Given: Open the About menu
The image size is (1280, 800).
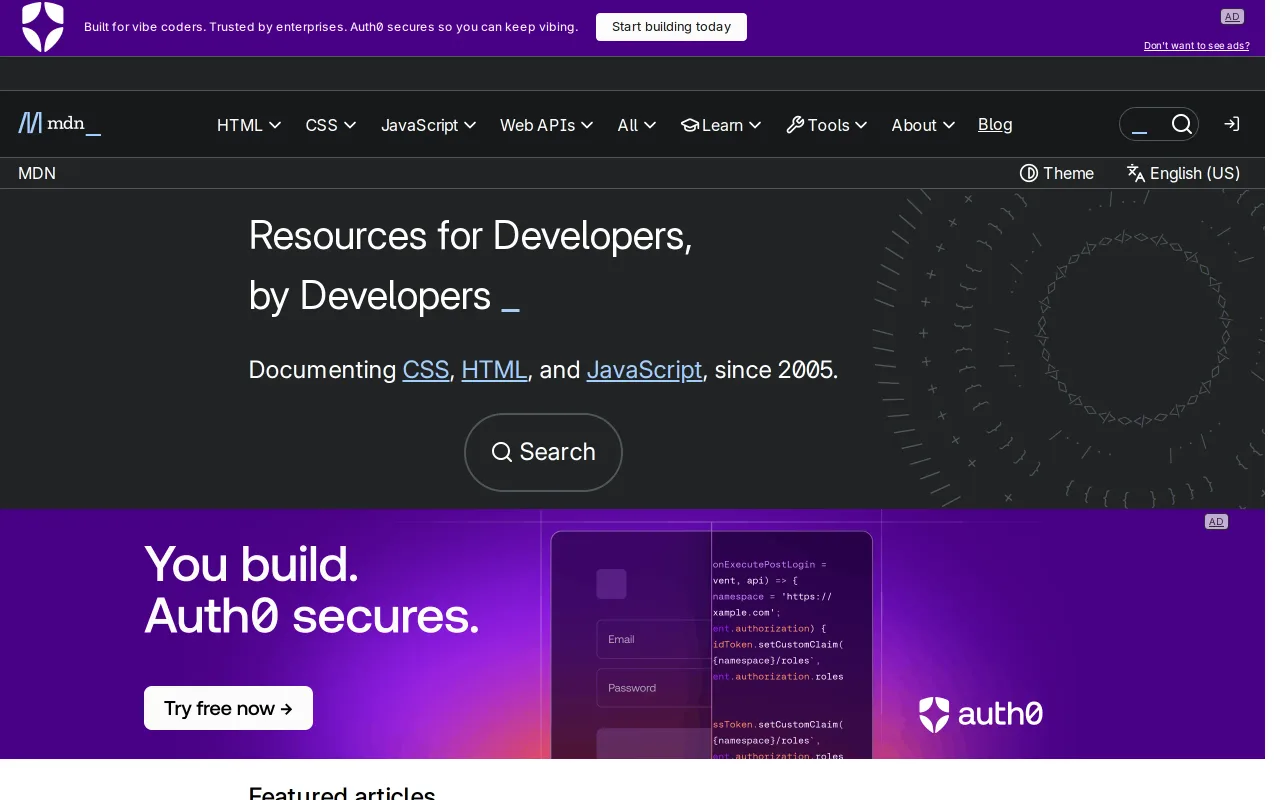Looking at the screenshot, I should tap(923, 125).
